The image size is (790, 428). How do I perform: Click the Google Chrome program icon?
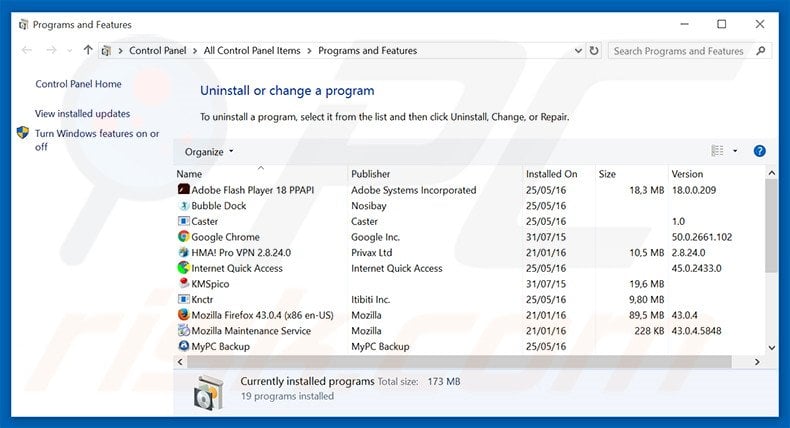[x=183, y=236]
